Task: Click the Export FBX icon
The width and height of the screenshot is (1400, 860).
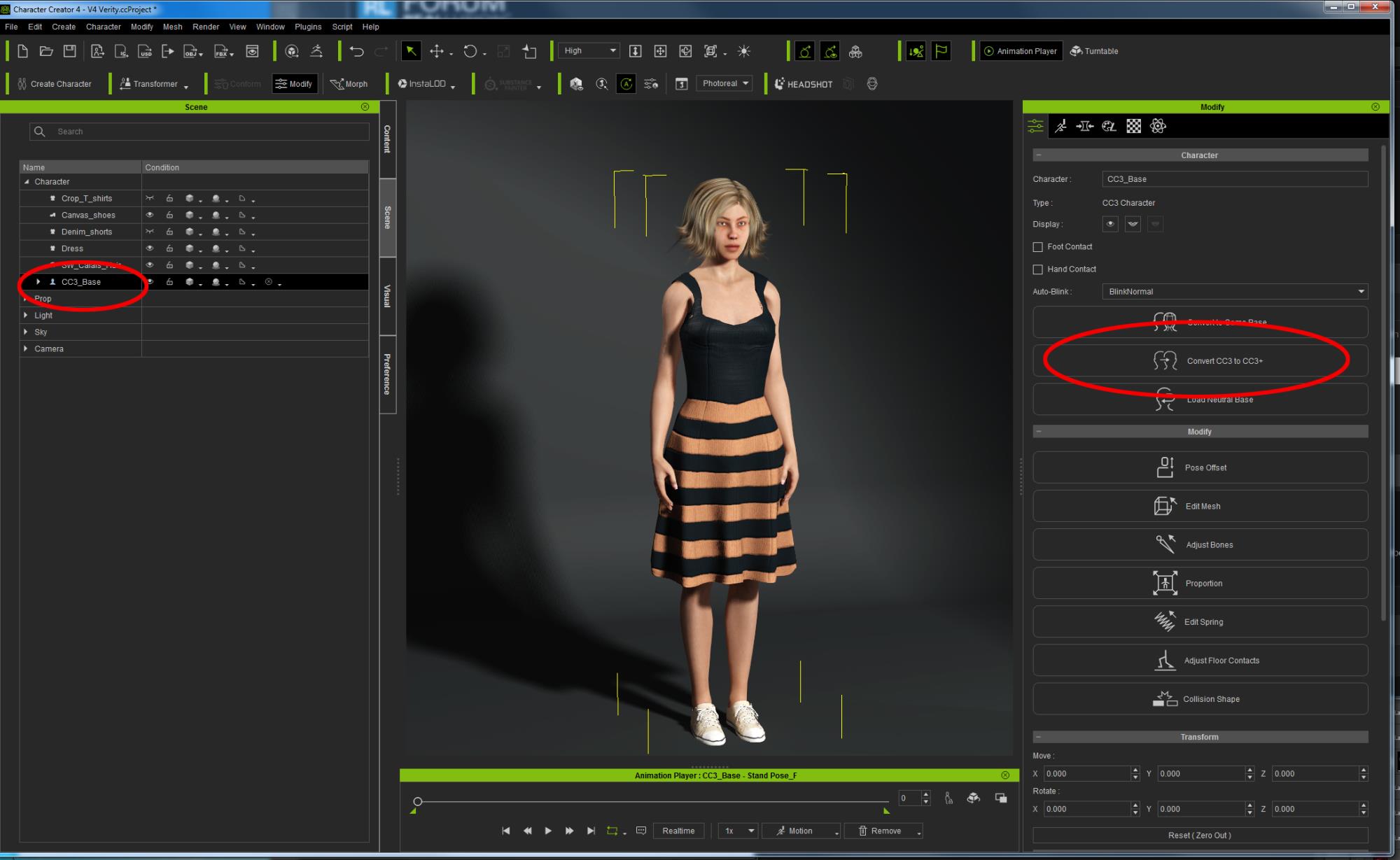Action: coord(223,51)
